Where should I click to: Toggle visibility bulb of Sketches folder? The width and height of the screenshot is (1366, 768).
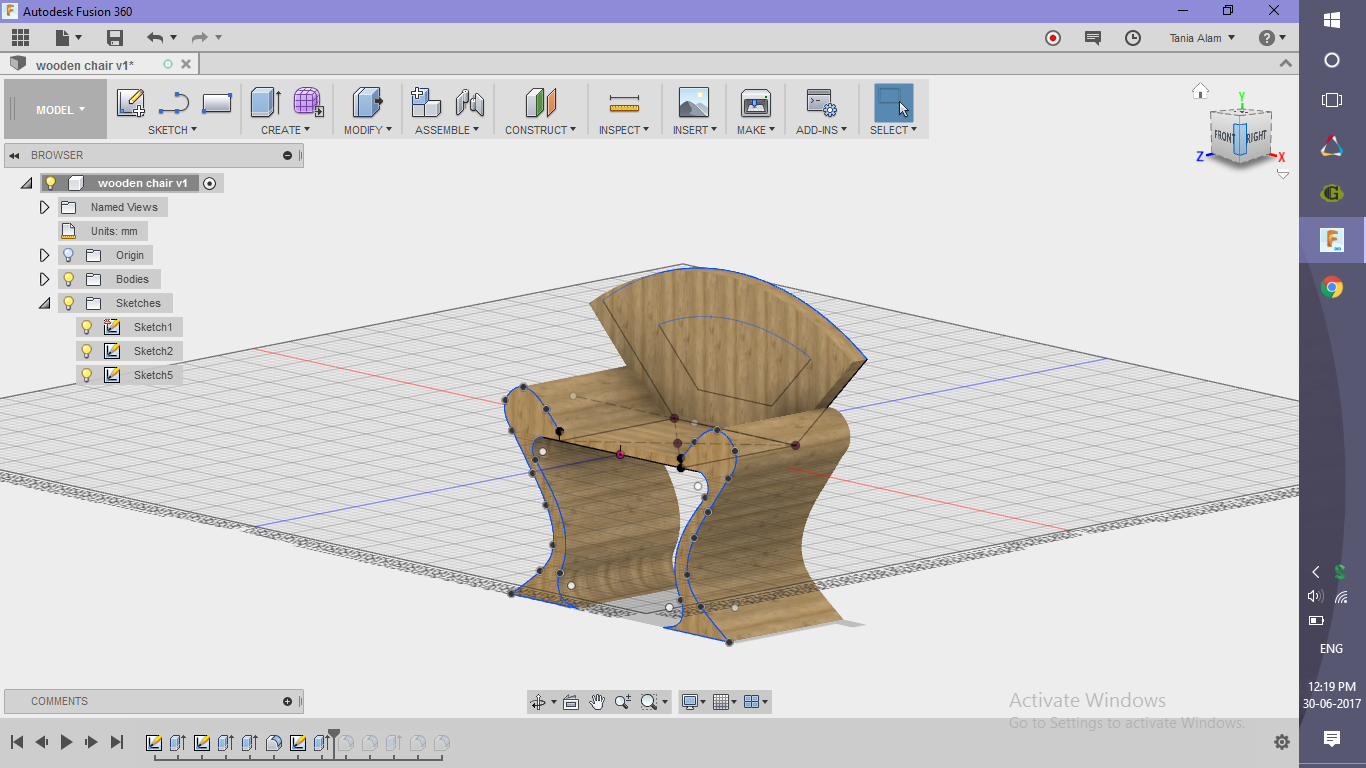[69, 303]
